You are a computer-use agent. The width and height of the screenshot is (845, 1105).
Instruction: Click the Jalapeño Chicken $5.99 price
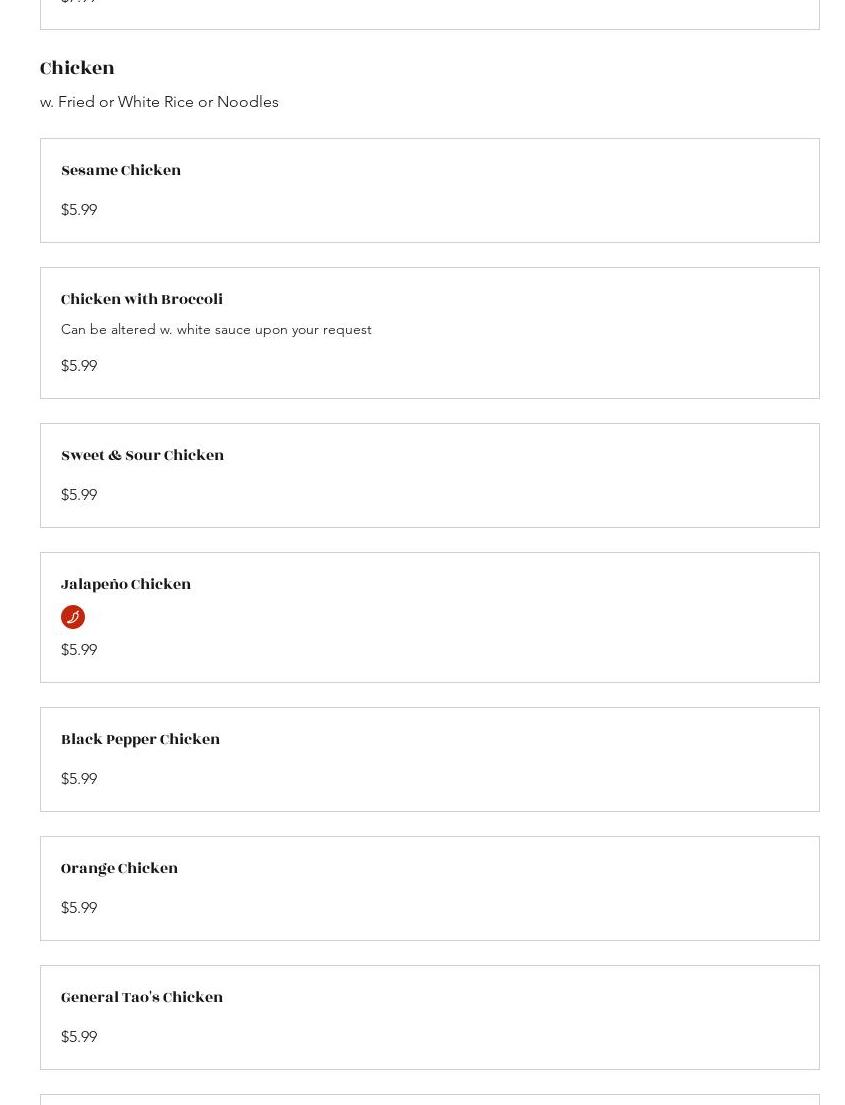pyautogui.click(x=79, y=650)
